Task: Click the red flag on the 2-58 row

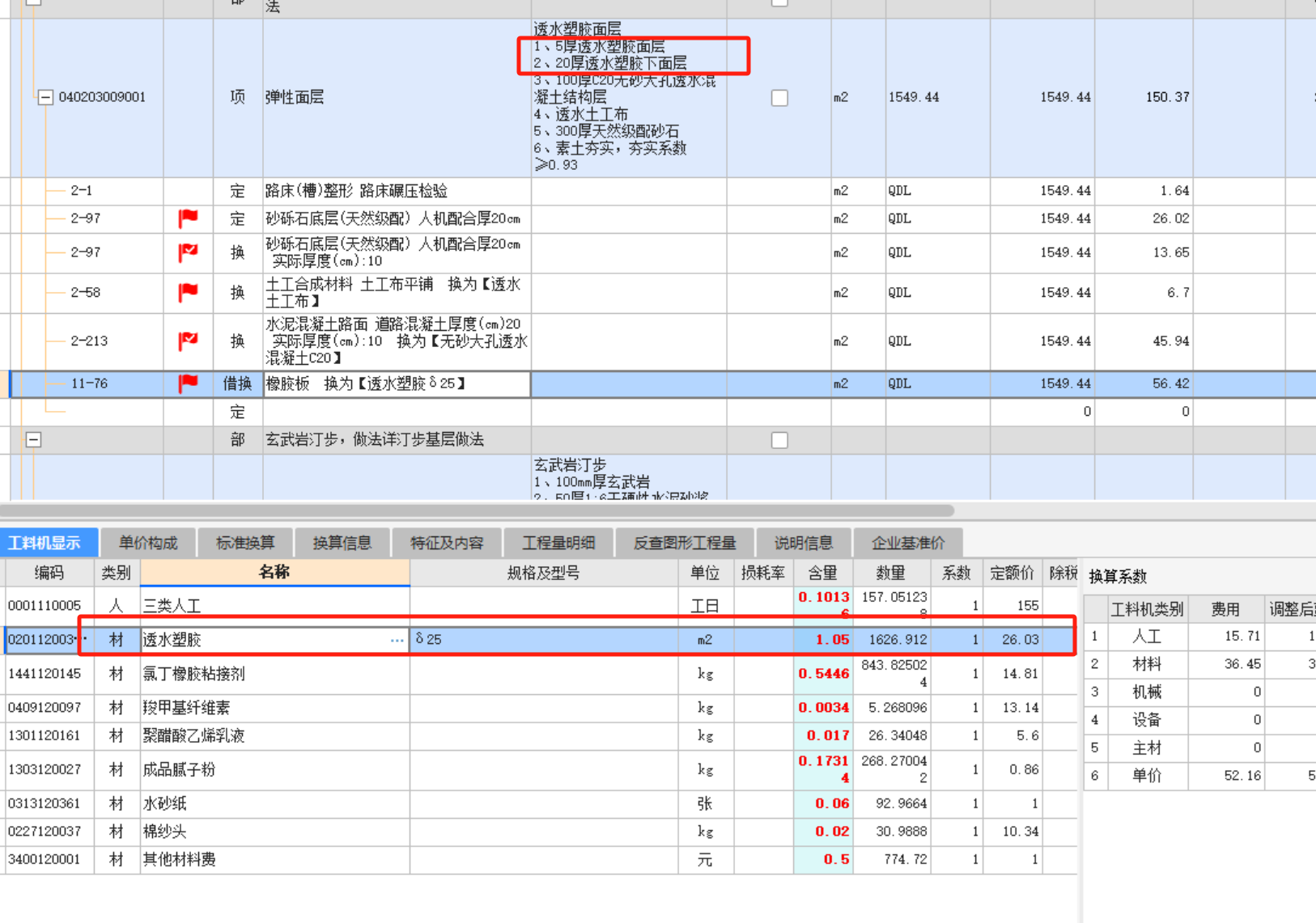Action: point(189,292)
